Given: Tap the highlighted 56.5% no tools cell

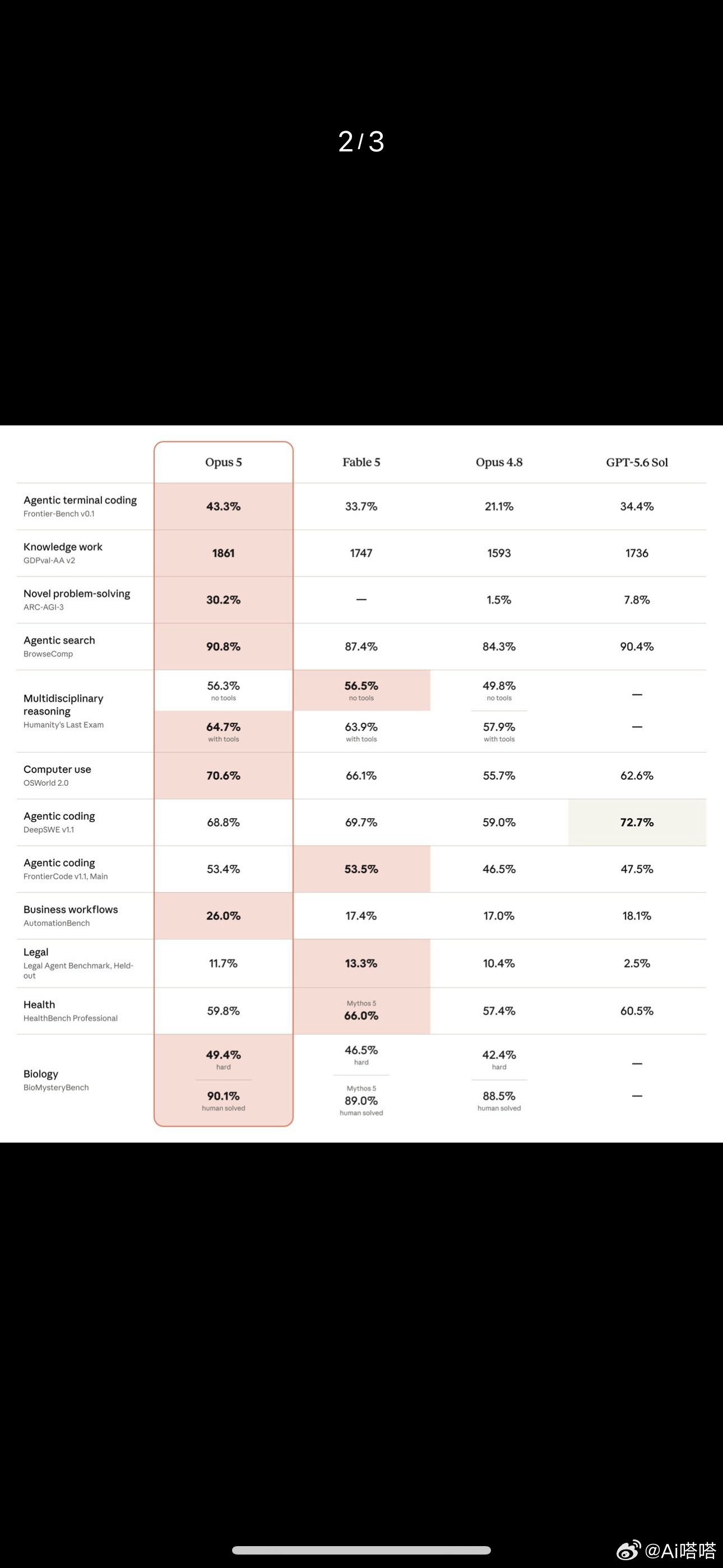Looking at the screenshot, I should 361,690.
